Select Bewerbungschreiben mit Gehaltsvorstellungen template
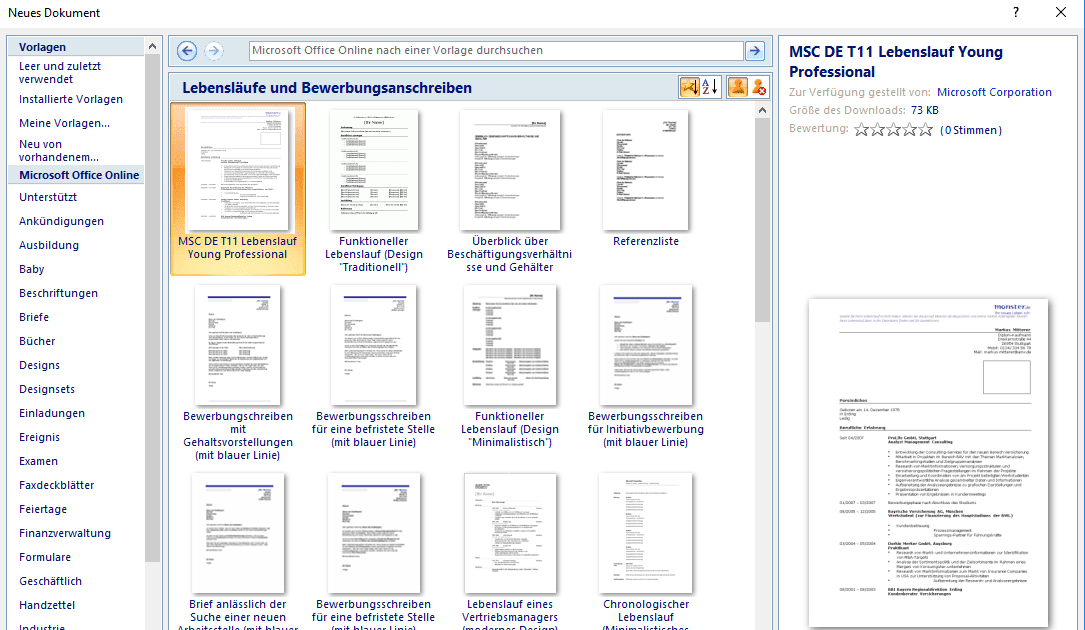Image resolution: width=1085 pixels, height=630 pixels. (x=238, y=372)
